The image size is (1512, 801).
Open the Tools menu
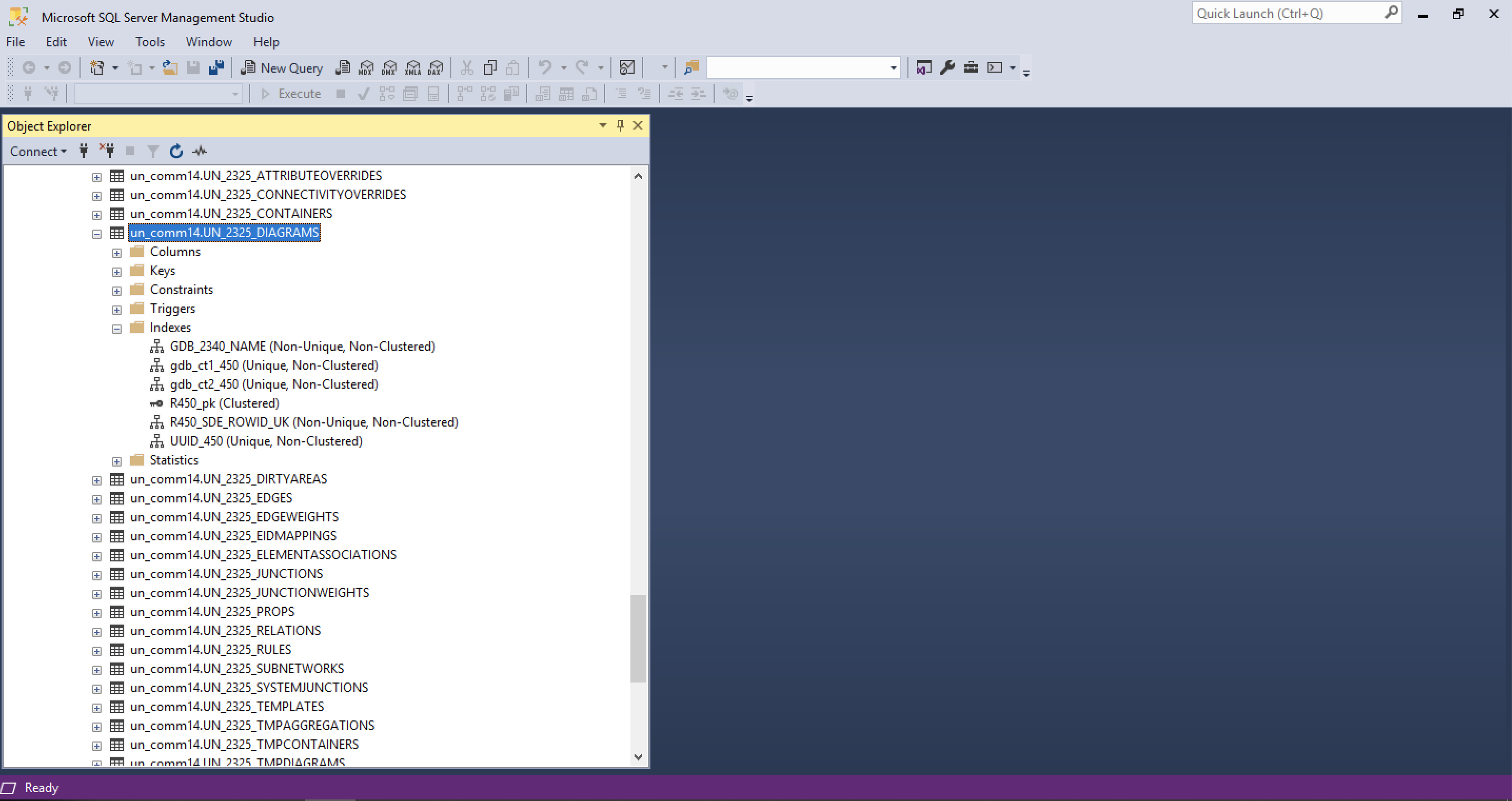(x=150, y=42)
